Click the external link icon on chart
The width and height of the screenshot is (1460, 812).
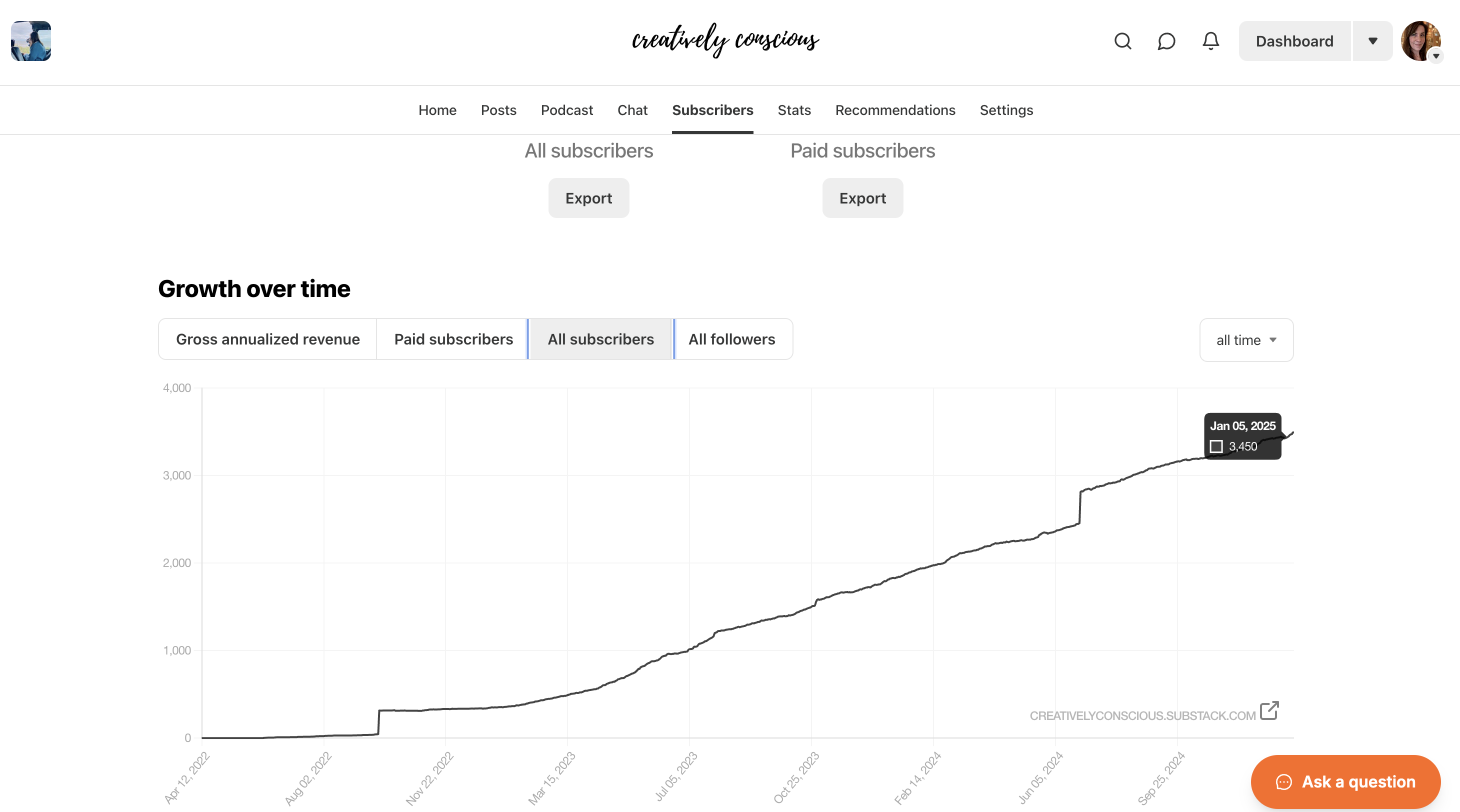(x=1269, y=710)
